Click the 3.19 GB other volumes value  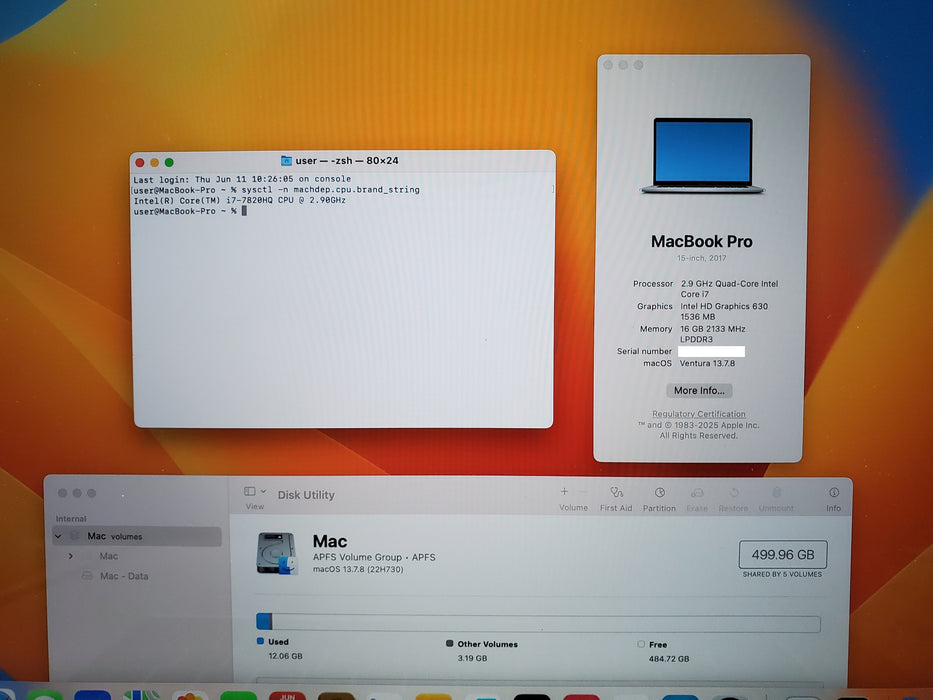click(472, 658)
